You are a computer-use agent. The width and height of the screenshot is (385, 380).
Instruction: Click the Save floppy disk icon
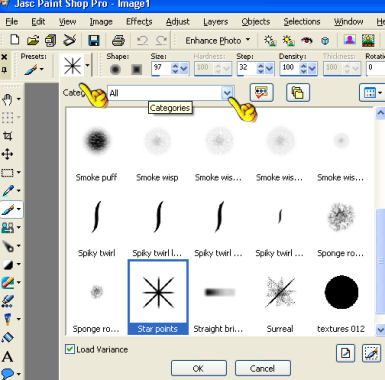point(94,40)
